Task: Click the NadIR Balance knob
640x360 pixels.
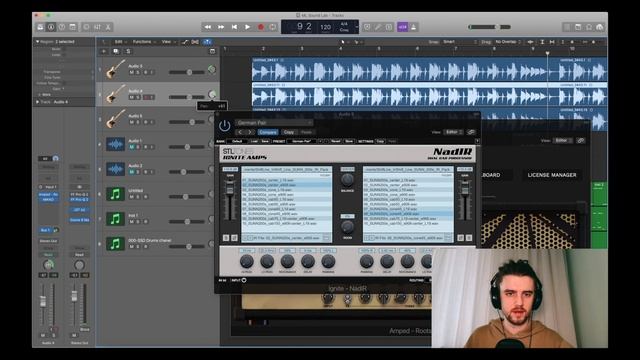Action: click(347, 179)
